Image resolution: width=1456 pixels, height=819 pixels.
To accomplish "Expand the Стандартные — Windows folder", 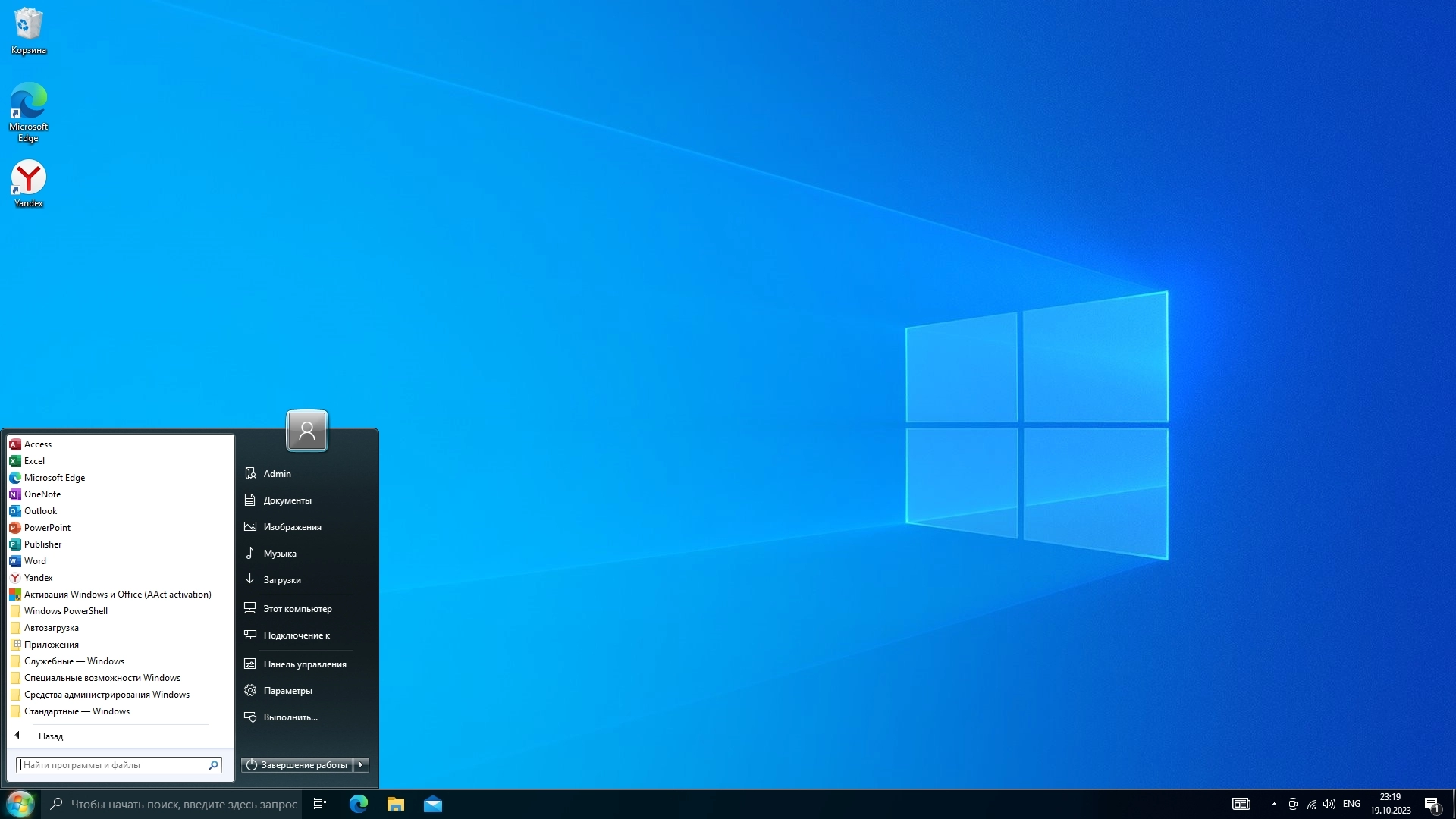I will [77, 711].
